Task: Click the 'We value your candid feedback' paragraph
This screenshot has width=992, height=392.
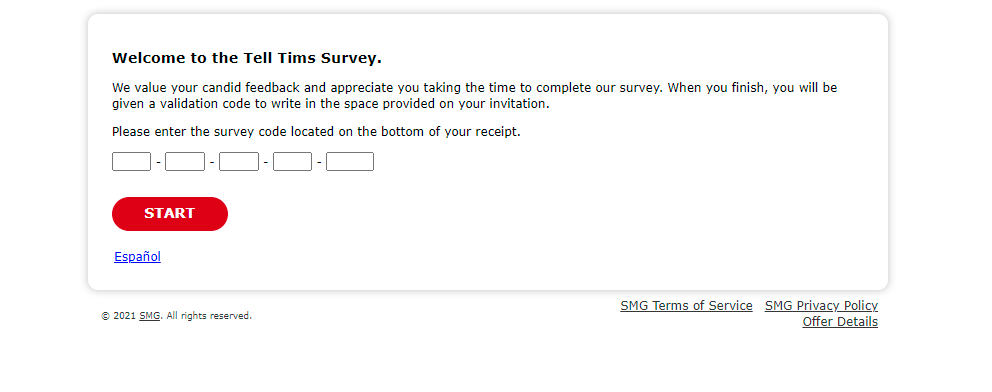Action: pyautogui.click(x=474, y=95)
